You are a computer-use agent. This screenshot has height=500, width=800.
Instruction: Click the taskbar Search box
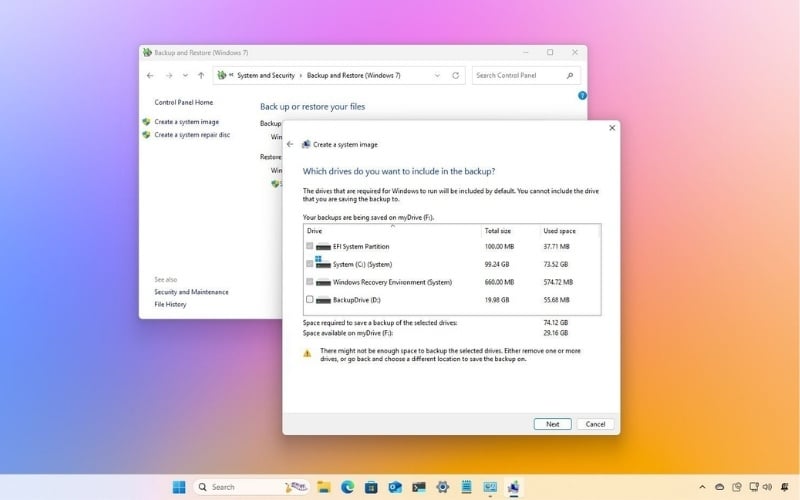pos(252,487)
